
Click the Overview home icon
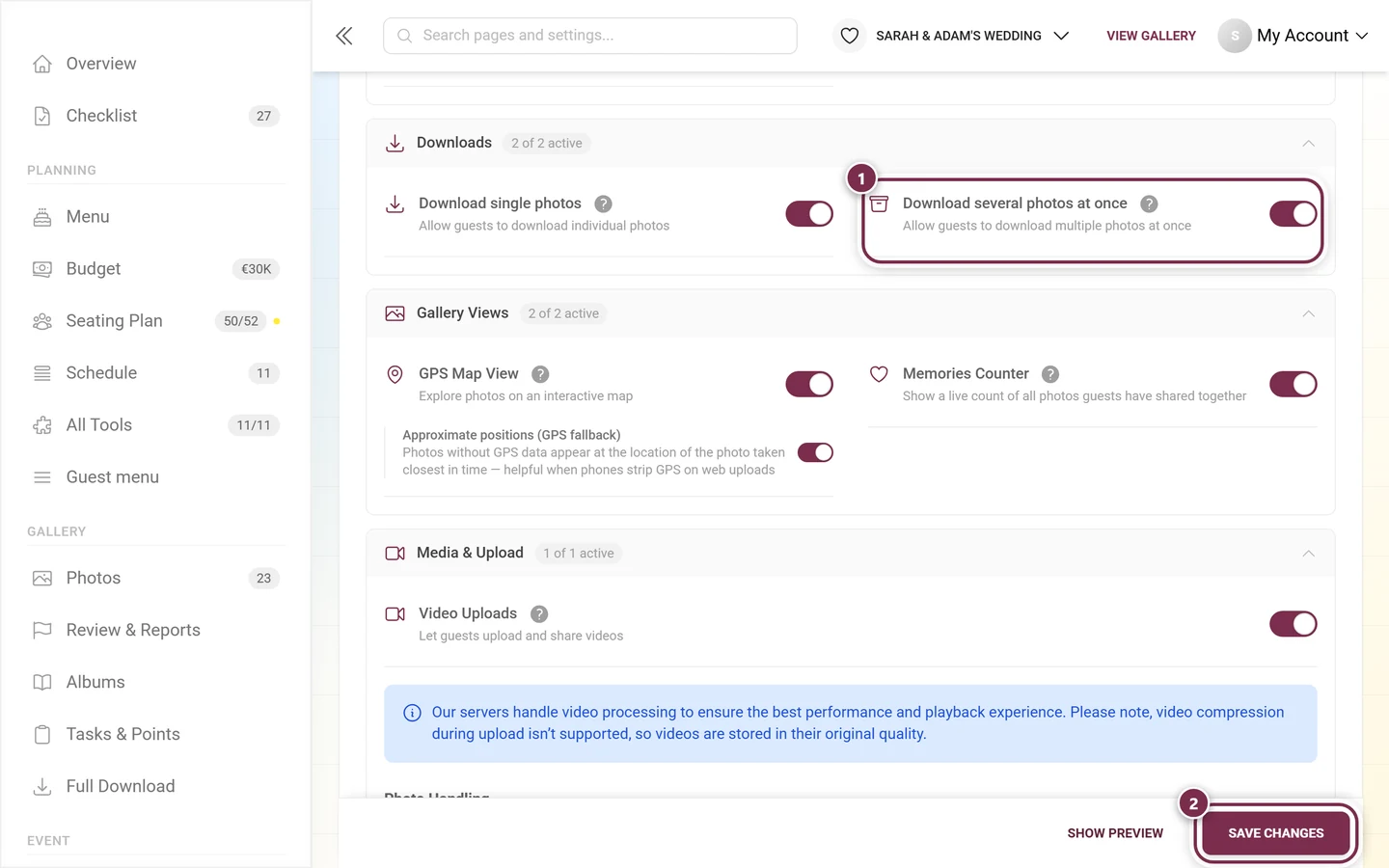[42, 64]
